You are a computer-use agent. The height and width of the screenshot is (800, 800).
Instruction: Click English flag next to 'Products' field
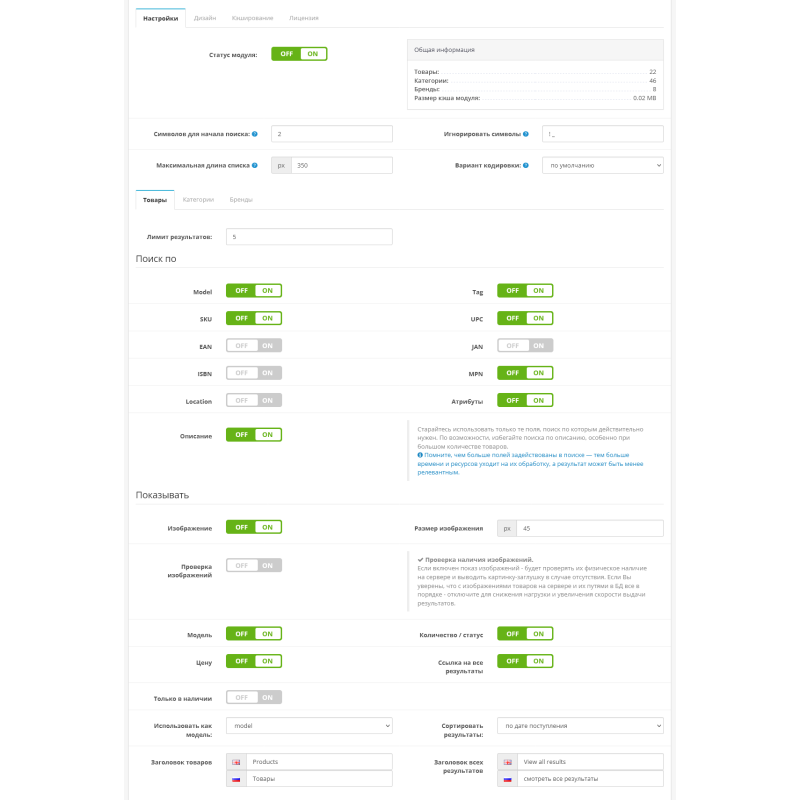point(236,762)
